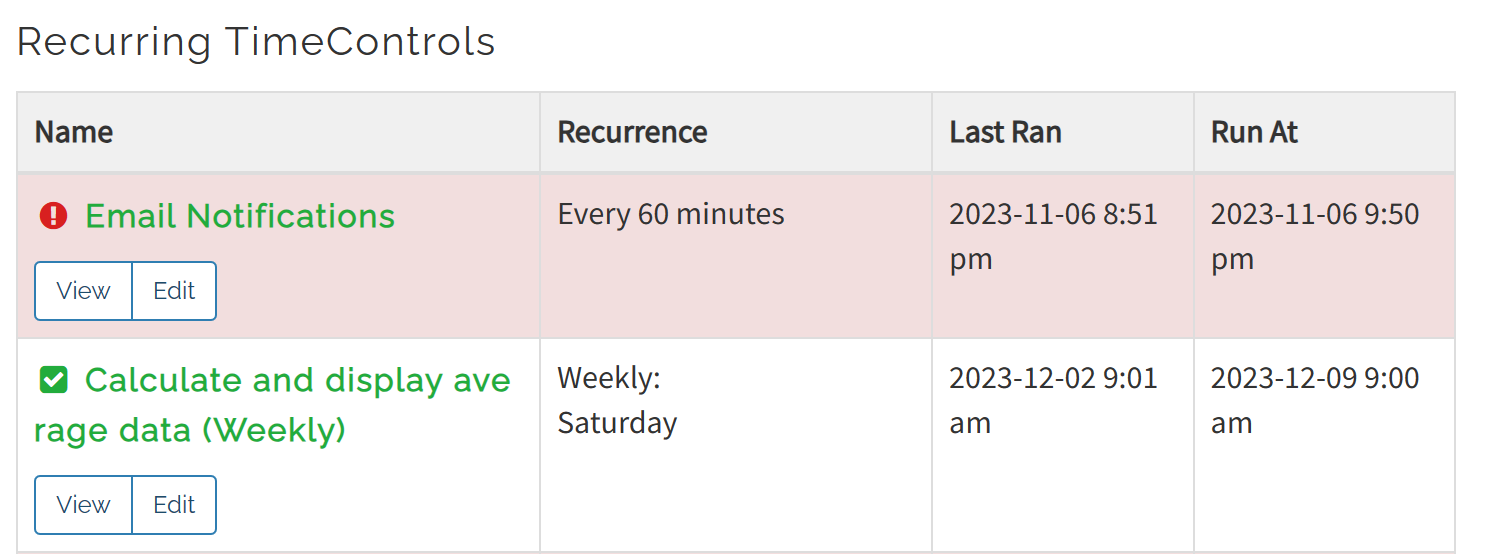The height and width of the screenshot is (554, 1508).
Task: Click the Run At column header
Action: (x=1254, y=132)
